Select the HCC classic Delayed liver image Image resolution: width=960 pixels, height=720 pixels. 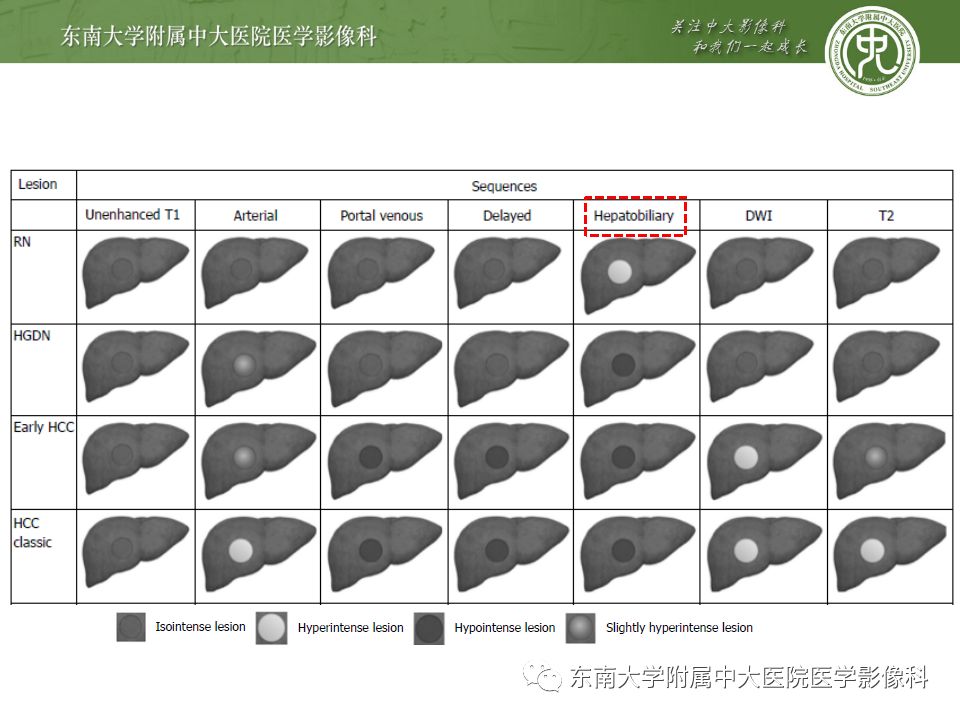click(x=511, y=555)
